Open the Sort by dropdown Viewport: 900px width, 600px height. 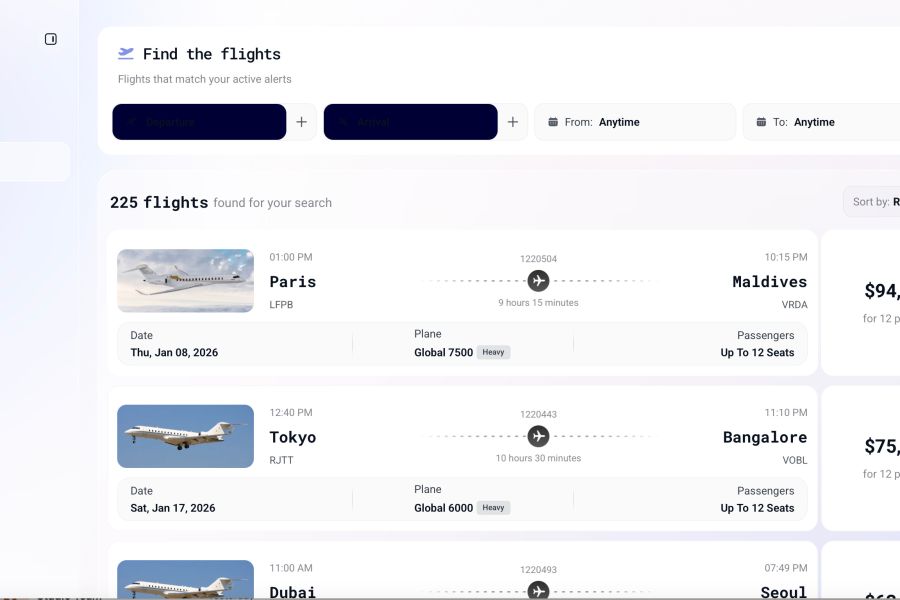coord(872,202)
